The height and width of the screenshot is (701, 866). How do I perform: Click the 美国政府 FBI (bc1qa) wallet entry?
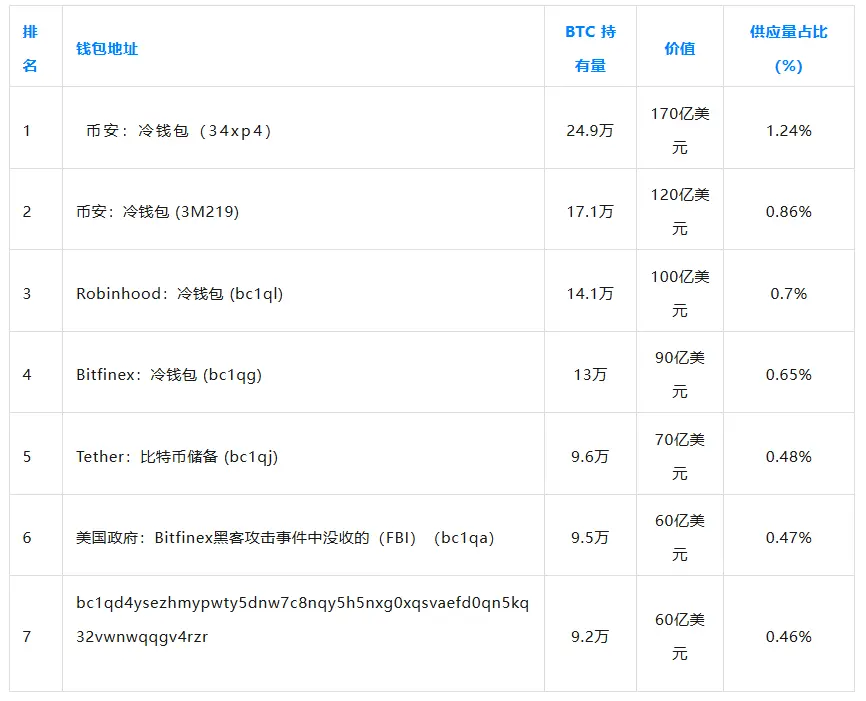285,538
